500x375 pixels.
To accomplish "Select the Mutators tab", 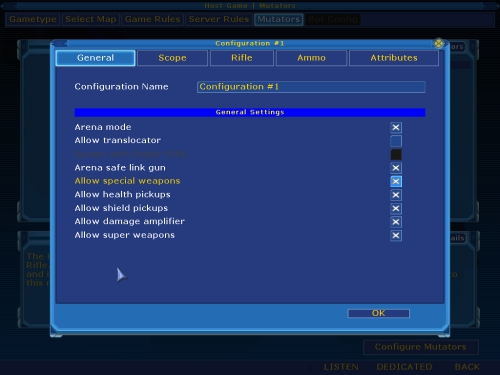I will [x=278, y=19].
